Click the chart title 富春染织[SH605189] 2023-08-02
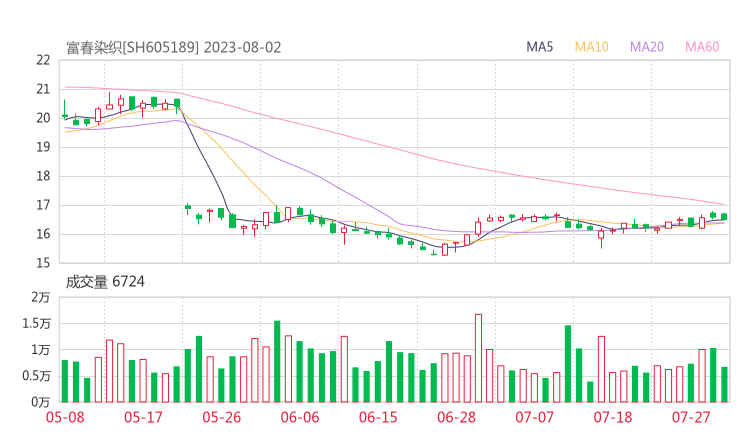The image size is (740, 440). coord(174,48)
